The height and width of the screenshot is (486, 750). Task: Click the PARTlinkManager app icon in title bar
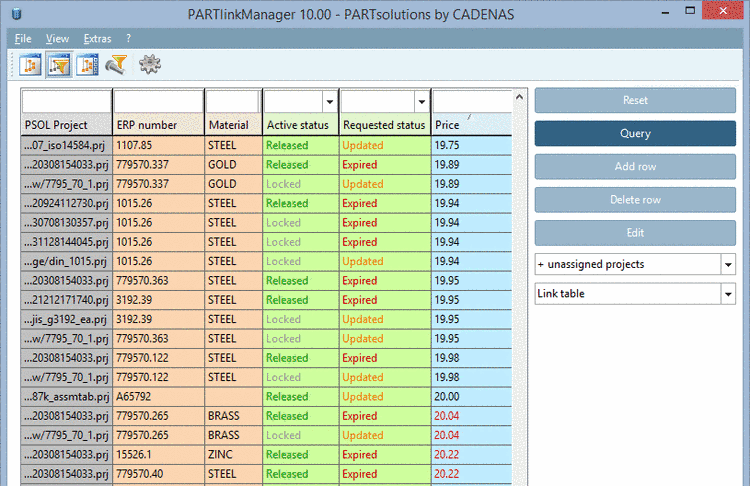coord(16,14)
